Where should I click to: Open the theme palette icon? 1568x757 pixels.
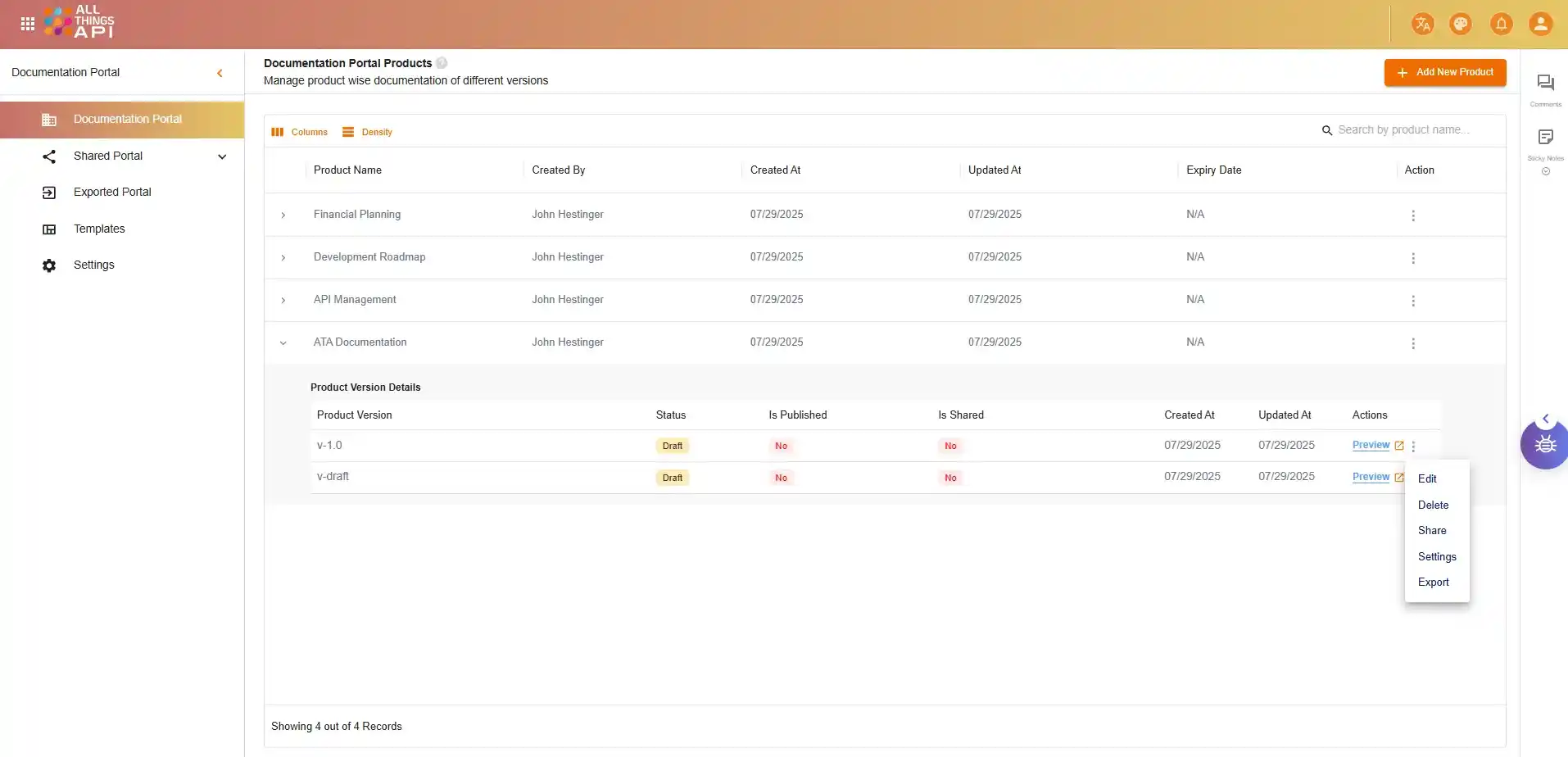1461,24
